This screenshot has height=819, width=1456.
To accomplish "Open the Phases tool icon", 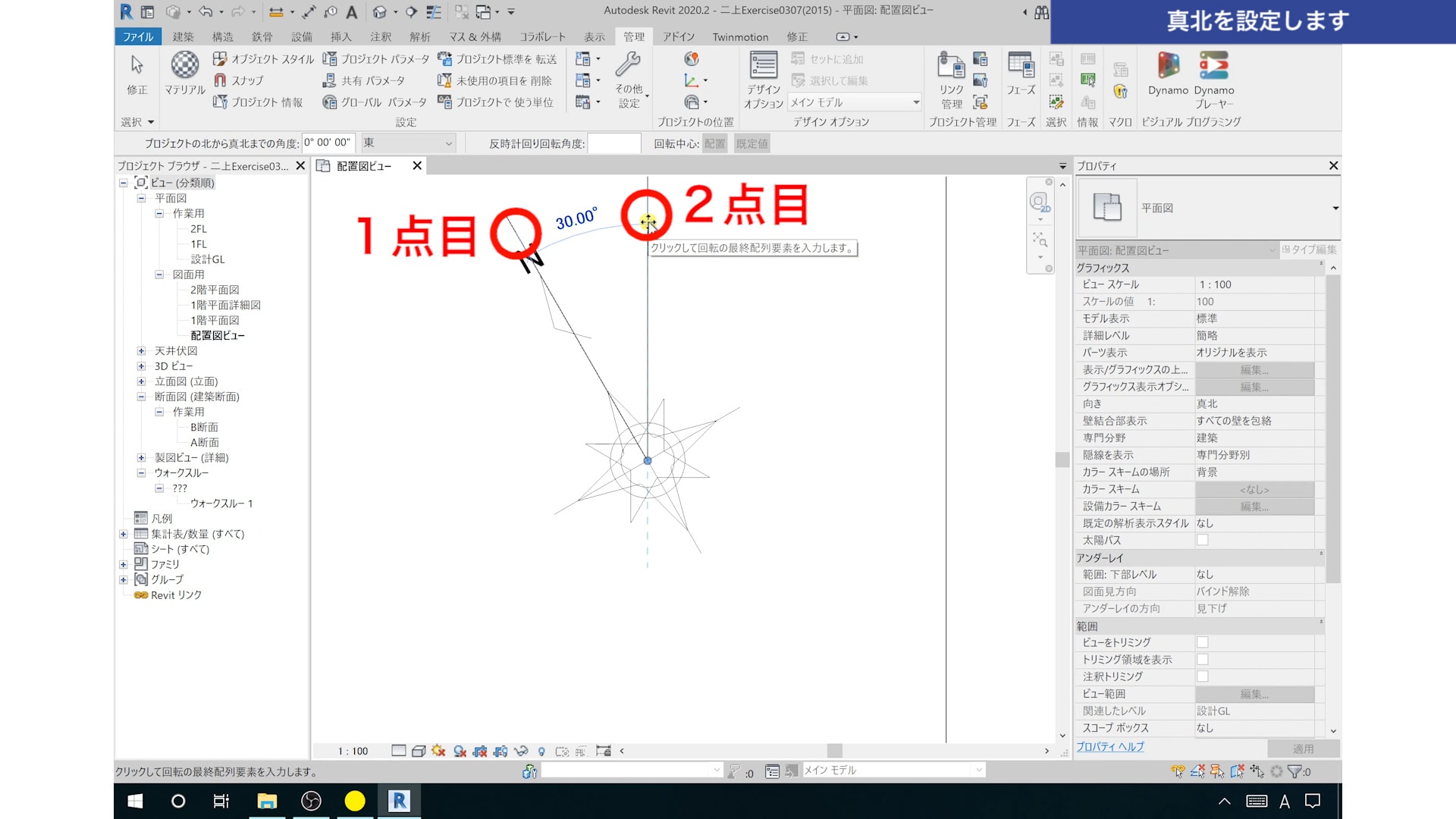I will [x=1021, y=67].
